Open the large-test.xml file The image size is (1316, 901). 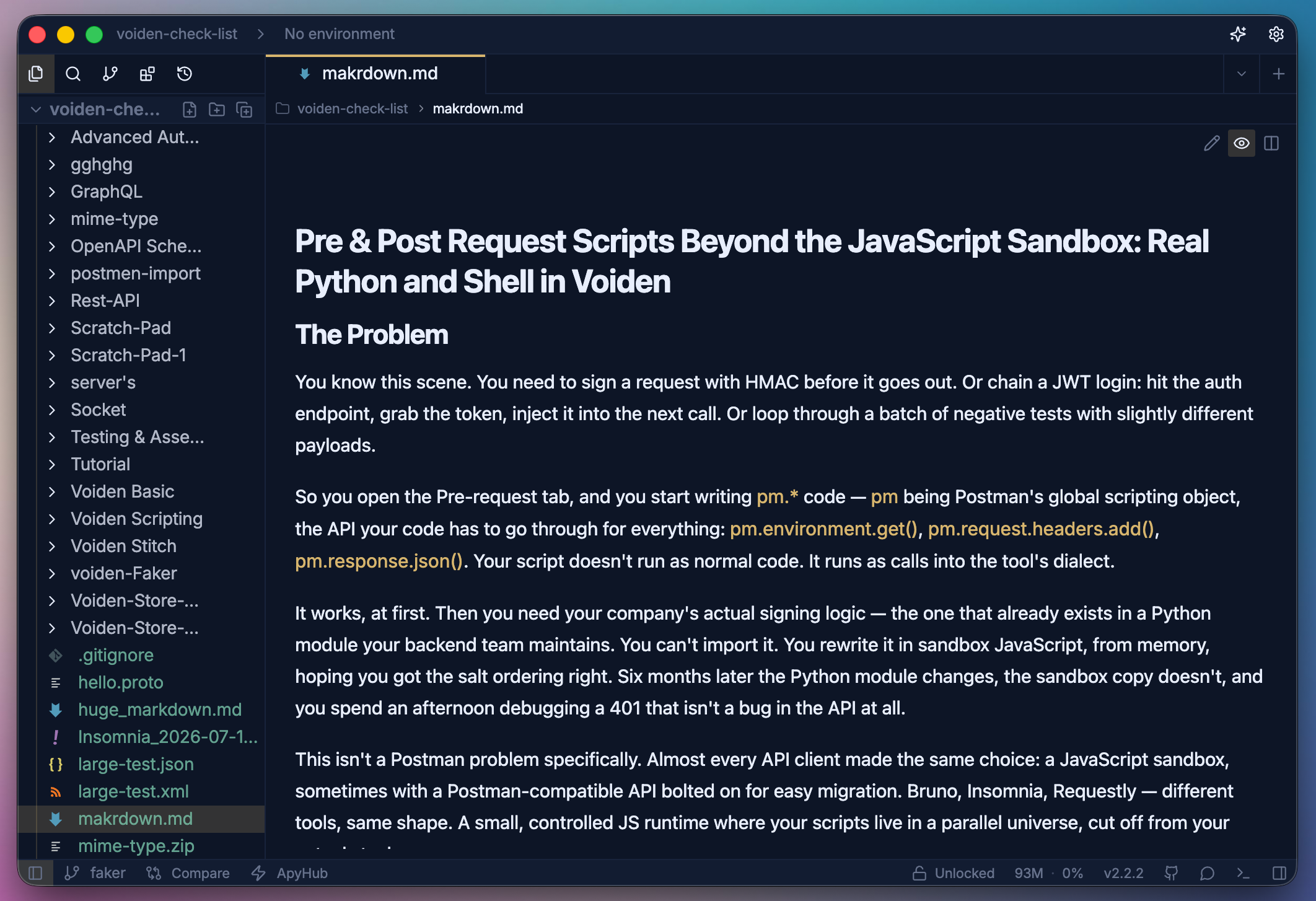[141, 791]
